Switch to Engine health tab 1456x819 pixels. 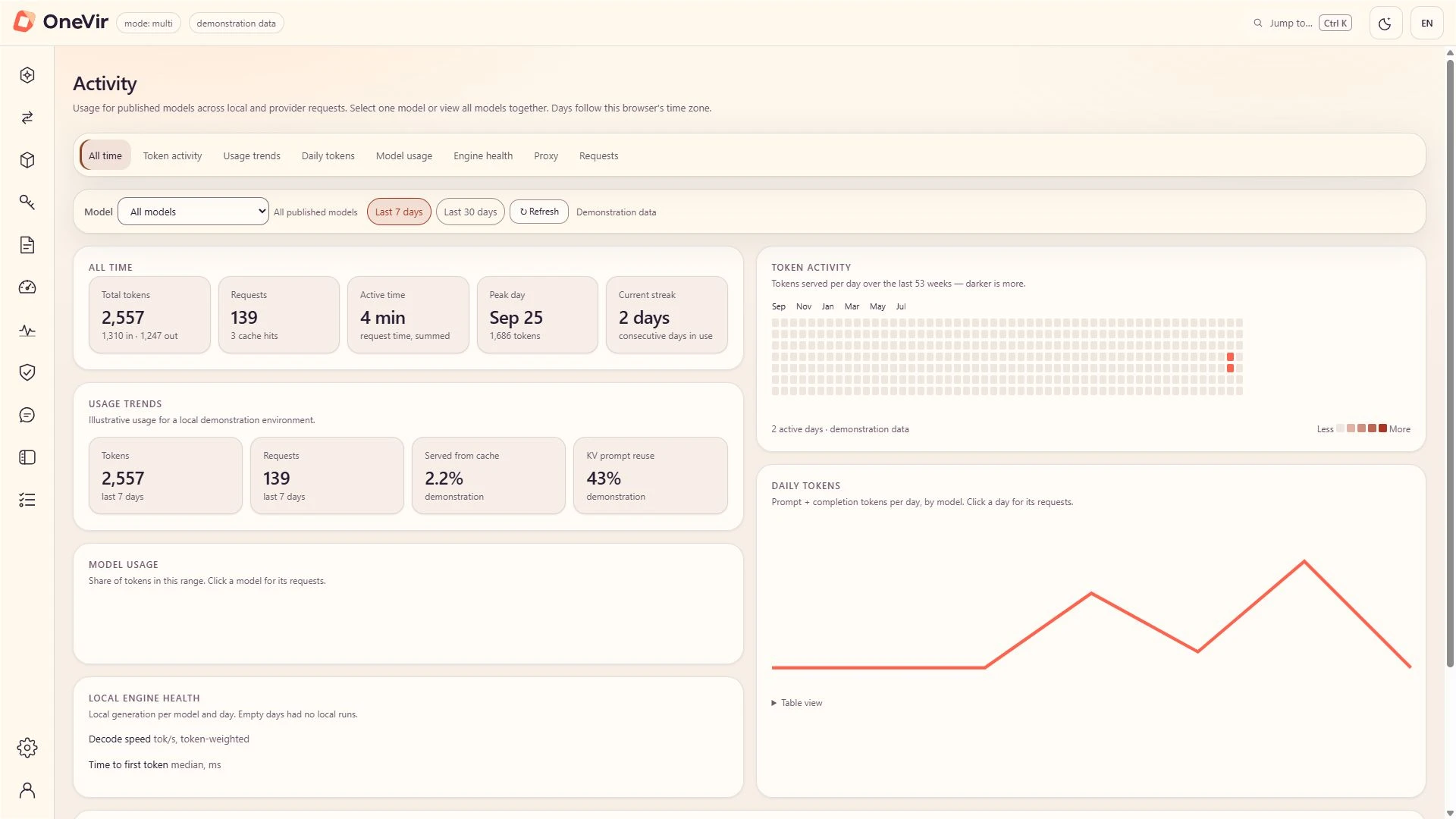pos(483,155)
